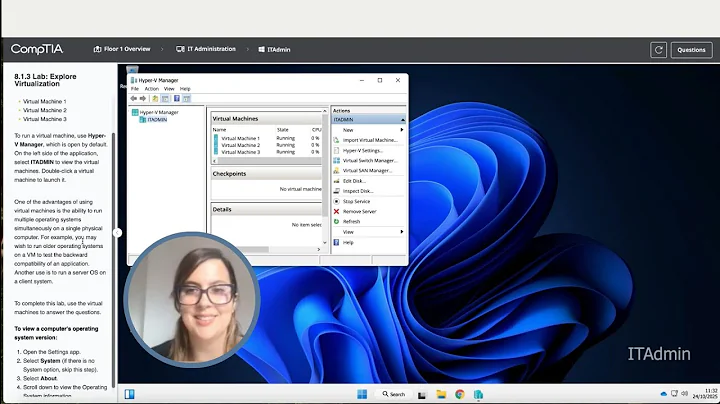This screenshot has height=404, width=720.
Task: Click Import Virtual Machine in Actions
Action: pos(368,140)
